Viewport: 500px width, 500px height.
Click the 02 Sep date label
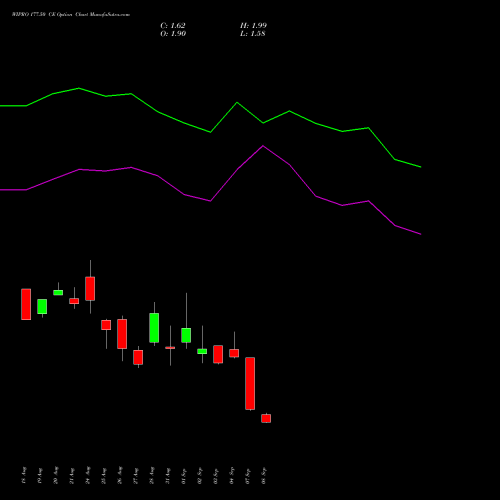[x=200, y=476]
